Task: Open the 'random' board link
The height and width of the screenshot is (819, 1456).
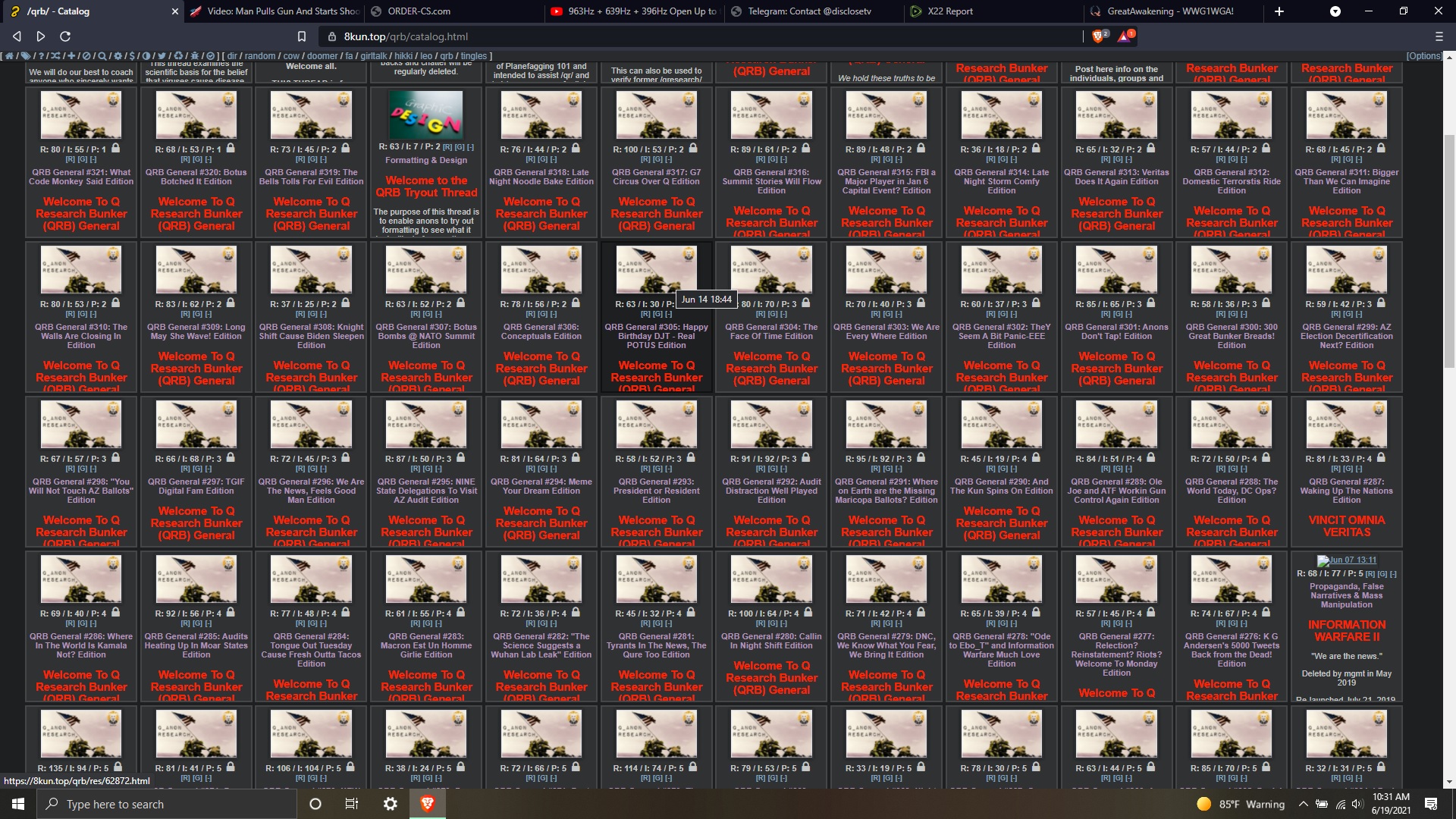Action: click(x=260, y=56)
